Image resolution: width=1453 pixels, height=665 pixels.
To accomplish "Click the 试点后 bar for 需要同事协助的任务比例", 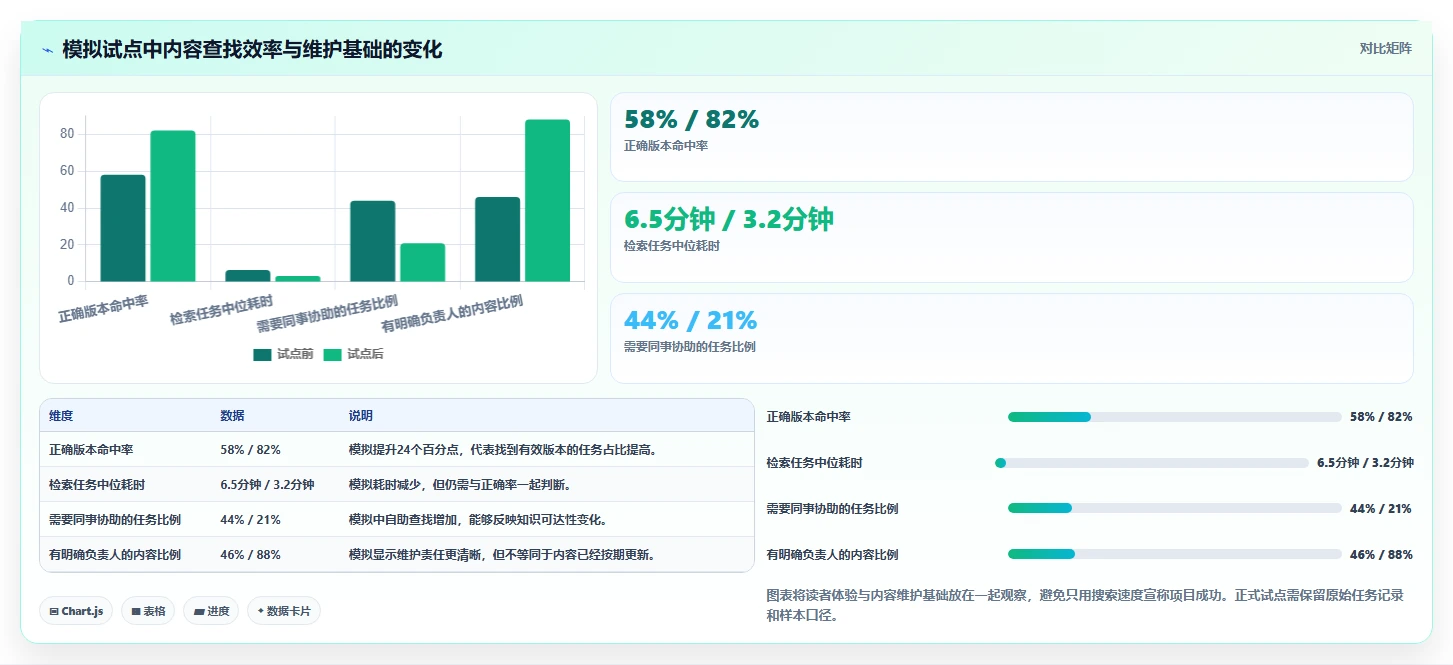I will pos(422,262).
